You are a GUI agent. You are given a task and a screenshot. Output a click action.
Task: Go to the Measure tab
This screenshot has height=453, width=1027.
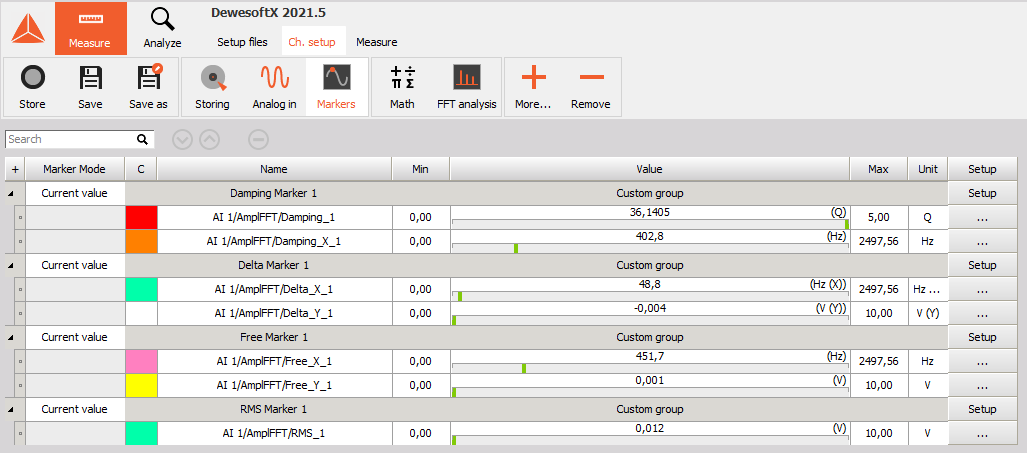point(377,42)
